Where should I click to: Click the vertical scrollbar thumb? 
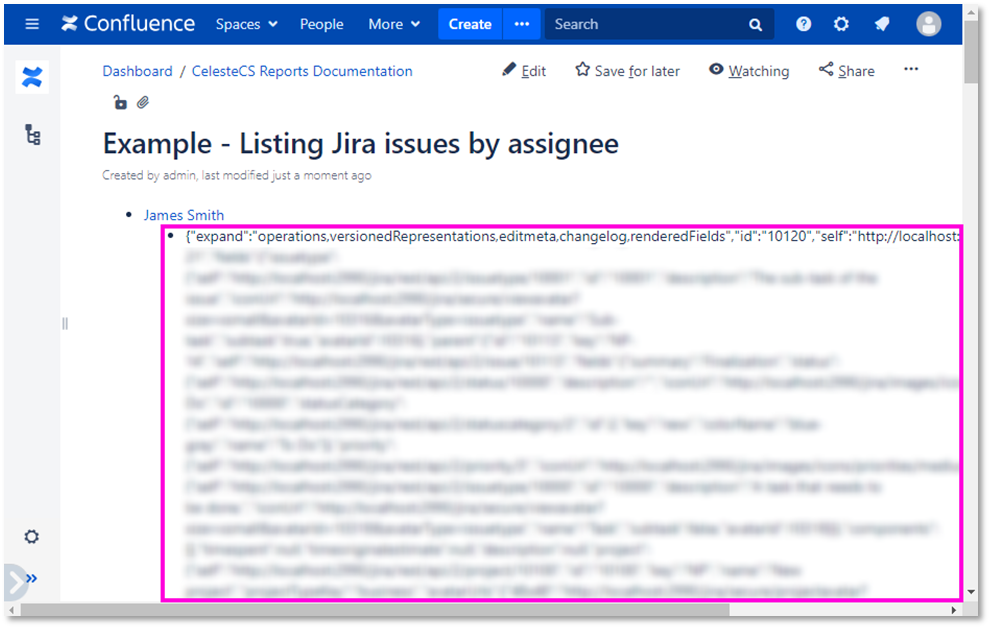[x=971, y=51]
